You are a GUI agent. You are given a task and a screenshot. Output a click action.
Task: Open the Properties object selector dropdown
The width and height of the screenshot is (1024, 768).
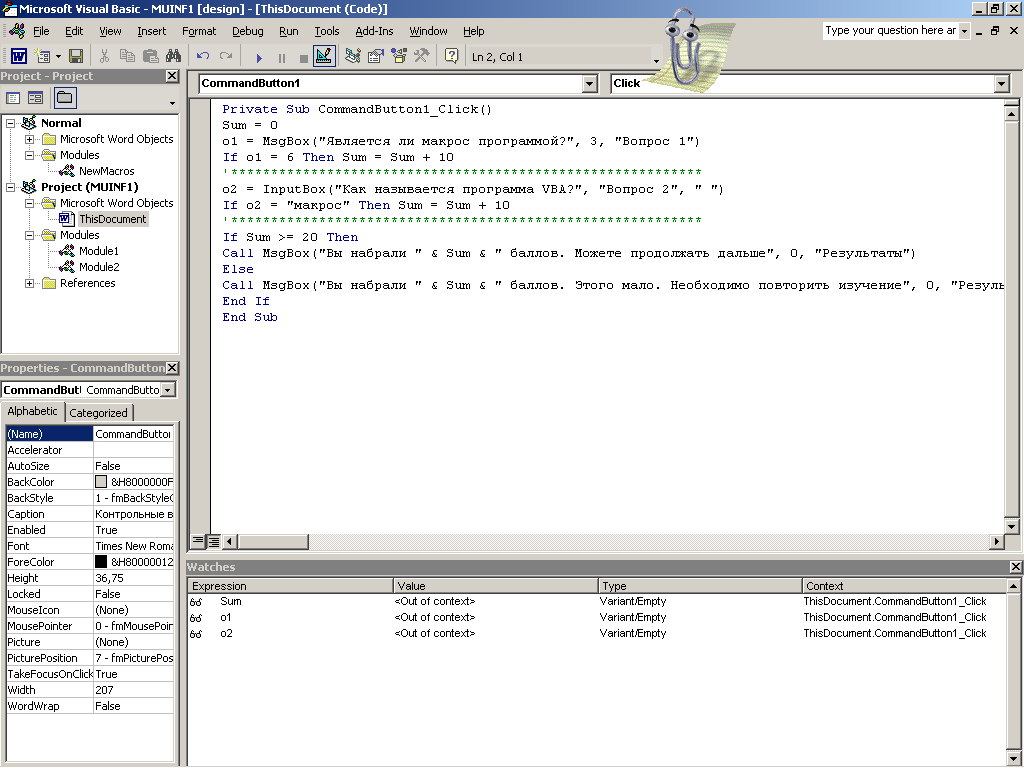168,390
